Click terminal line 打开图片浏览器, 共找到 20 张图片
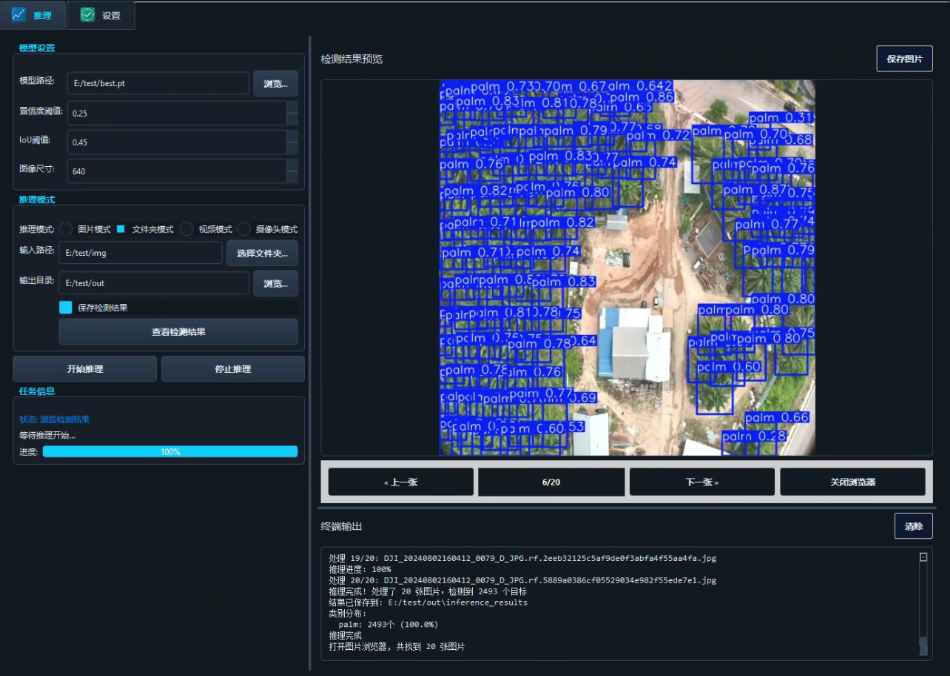The height and width of the screenshot is (676, 950). coord(396,646)
